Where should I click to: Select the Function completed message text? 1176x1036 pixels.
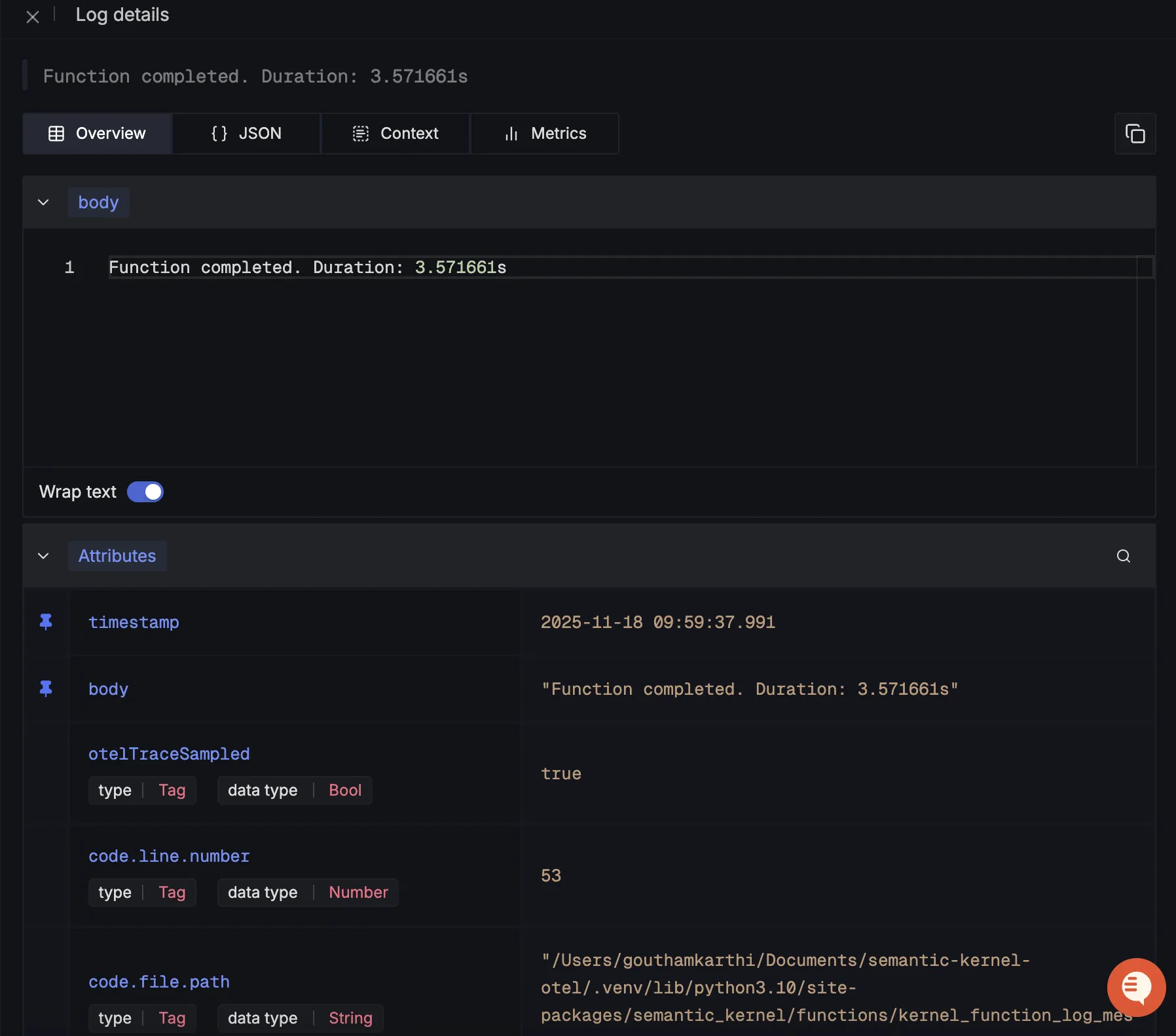point(306,267)
